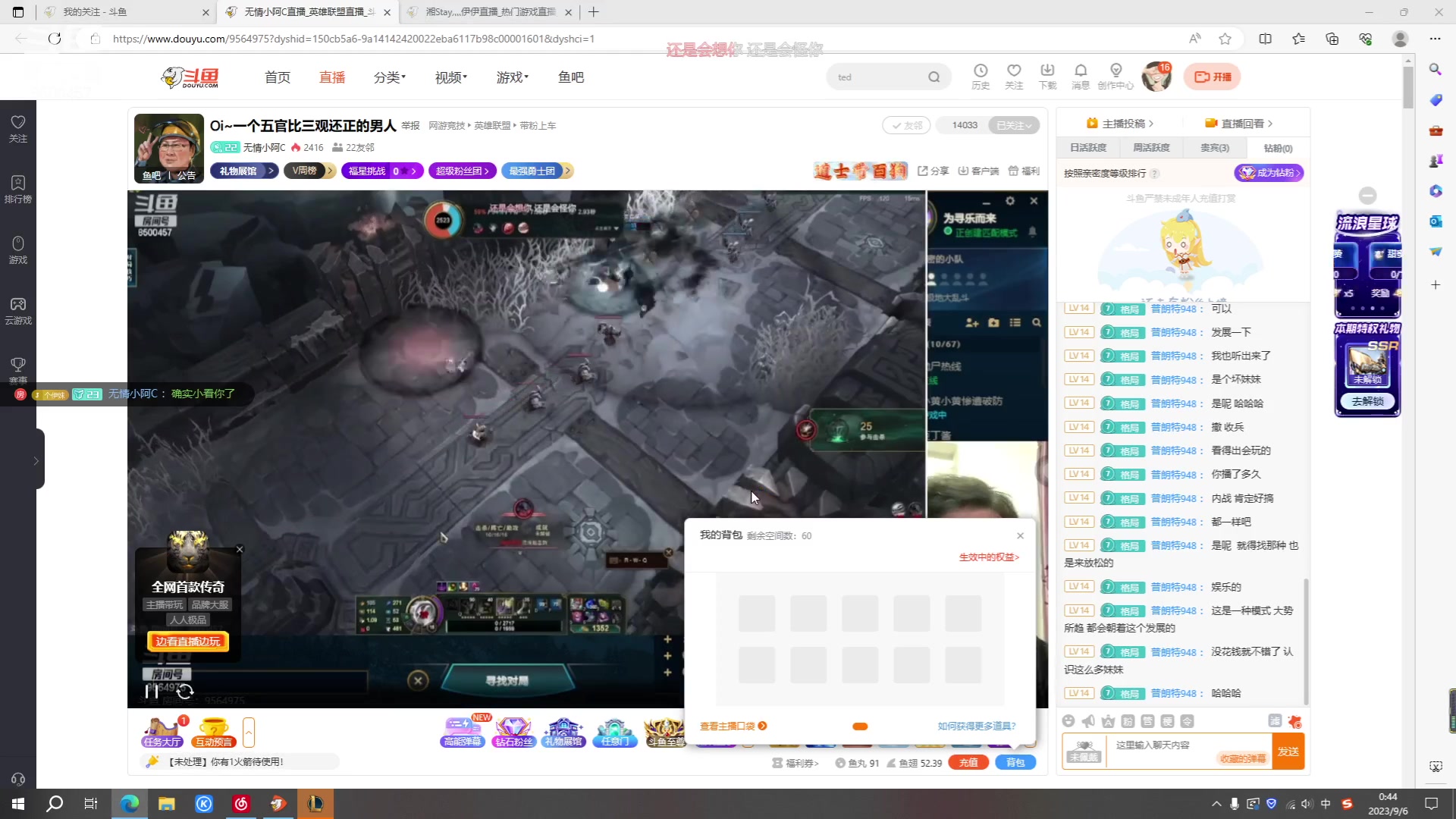Go to 鱼吧 in the top navigation

pos(571,77)
